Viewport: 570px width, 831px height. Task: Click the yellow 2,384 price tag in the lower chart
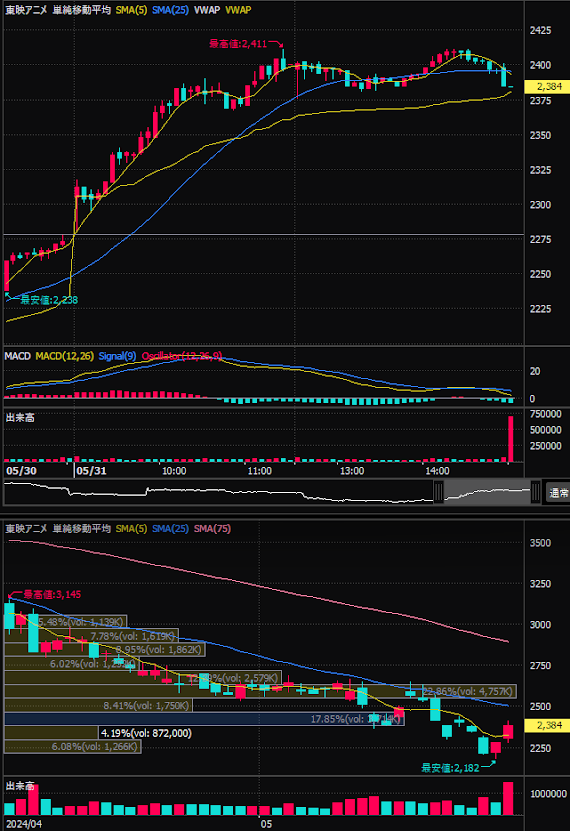point(547,726)
